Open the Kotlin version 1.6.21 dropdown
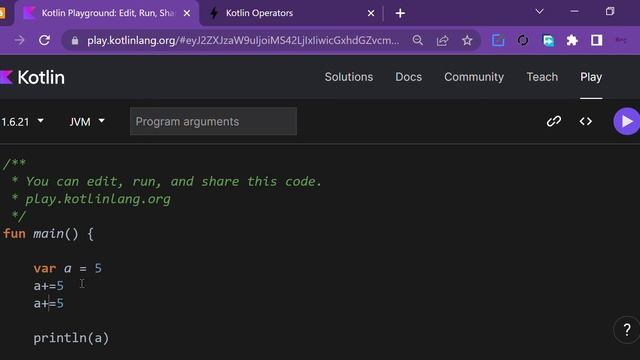Image resolution: width=640 pixels, height=360 pixels. tap(22, 122)
